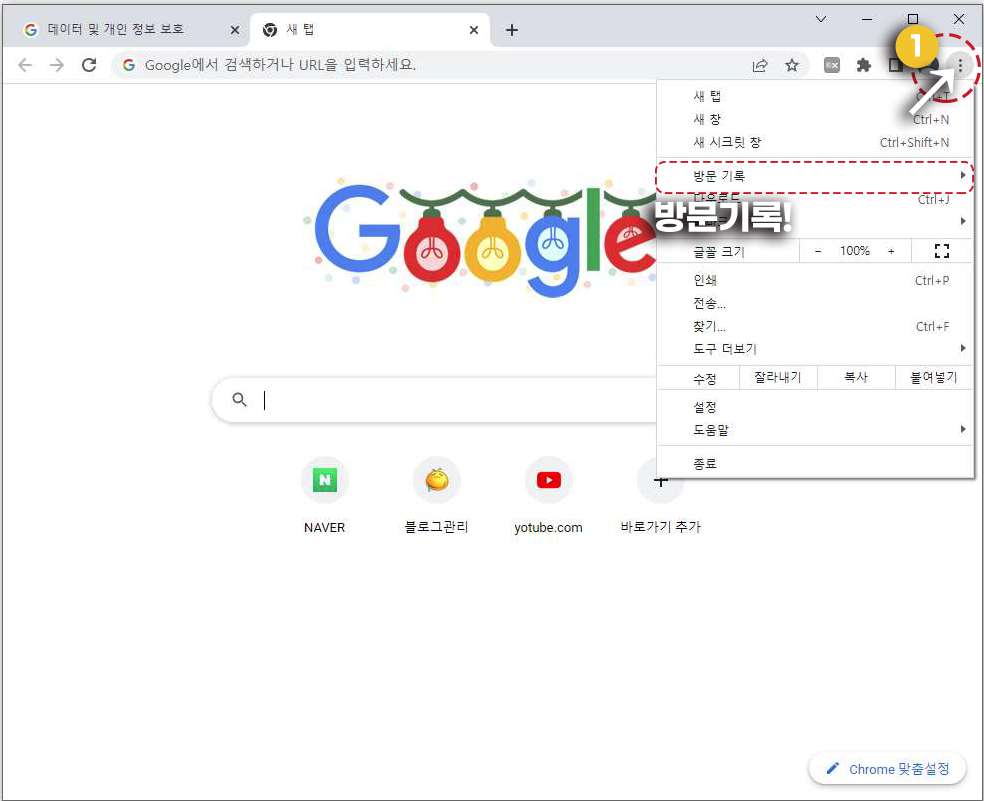Enter fullscreen mode icon
This screenshot has height=801, width=984.
coord(941,251)
